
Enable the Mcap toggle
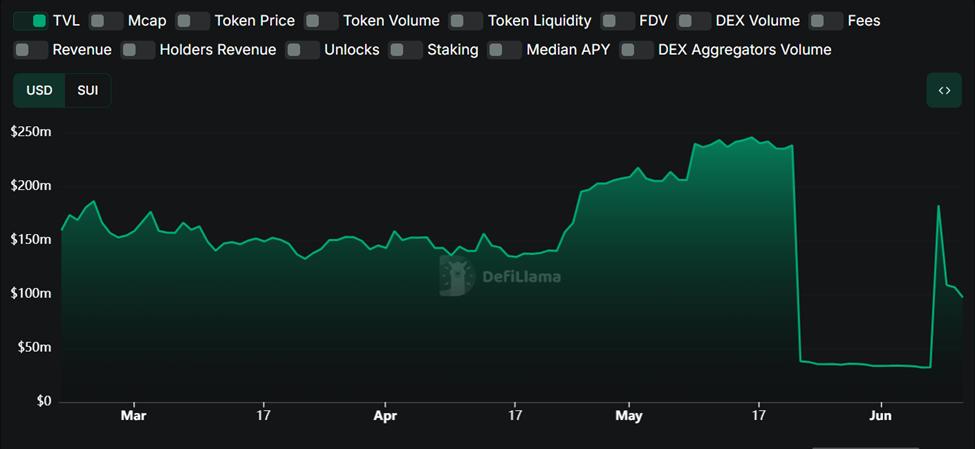click(105, 20)
